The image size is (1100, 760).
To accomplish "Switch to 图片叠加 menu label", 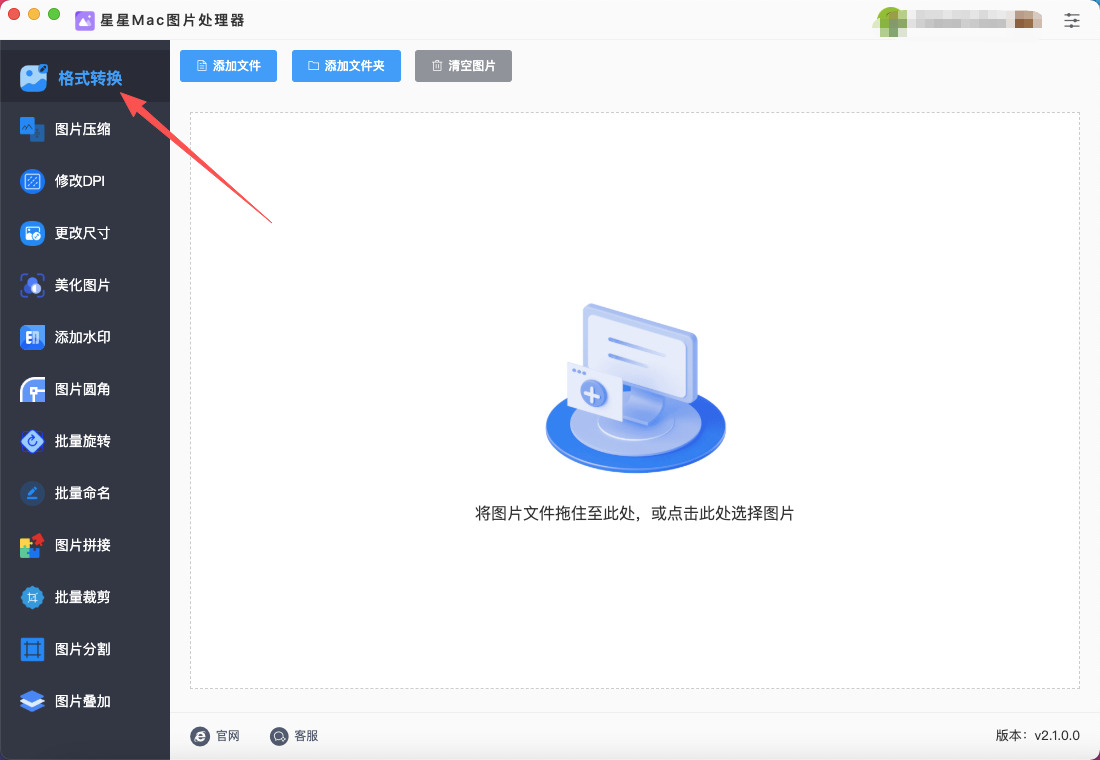I will pyautogui.click(x=83, y=701).
